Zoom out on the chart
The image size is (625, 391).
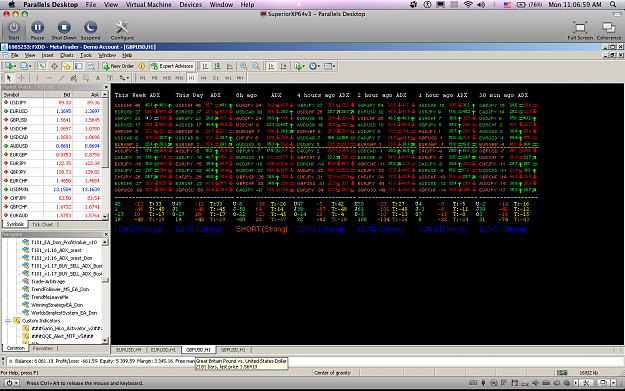pos(256,66)
